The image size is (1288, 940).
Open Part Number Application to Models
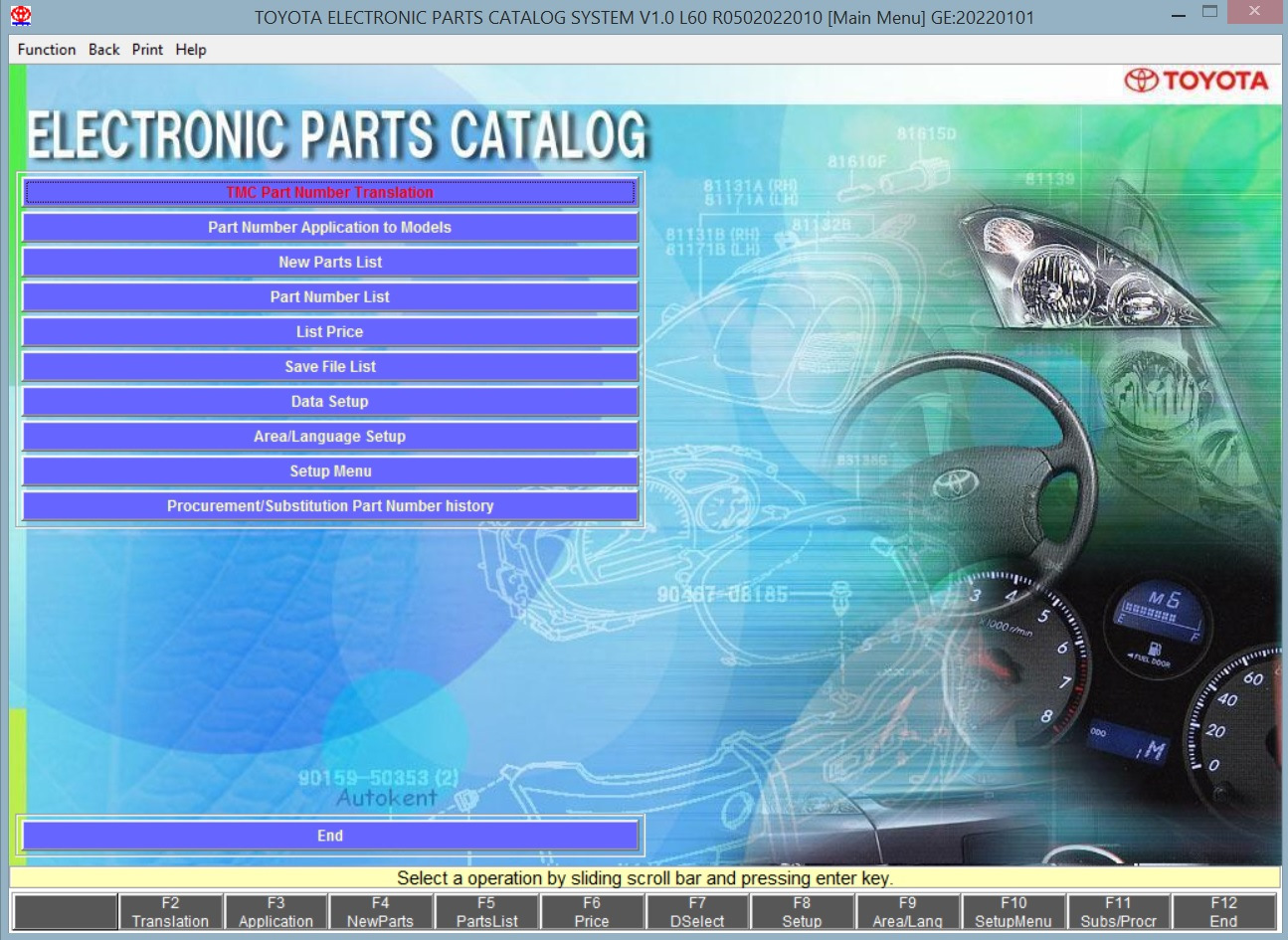pyautogui.click(x=329, y=227)
